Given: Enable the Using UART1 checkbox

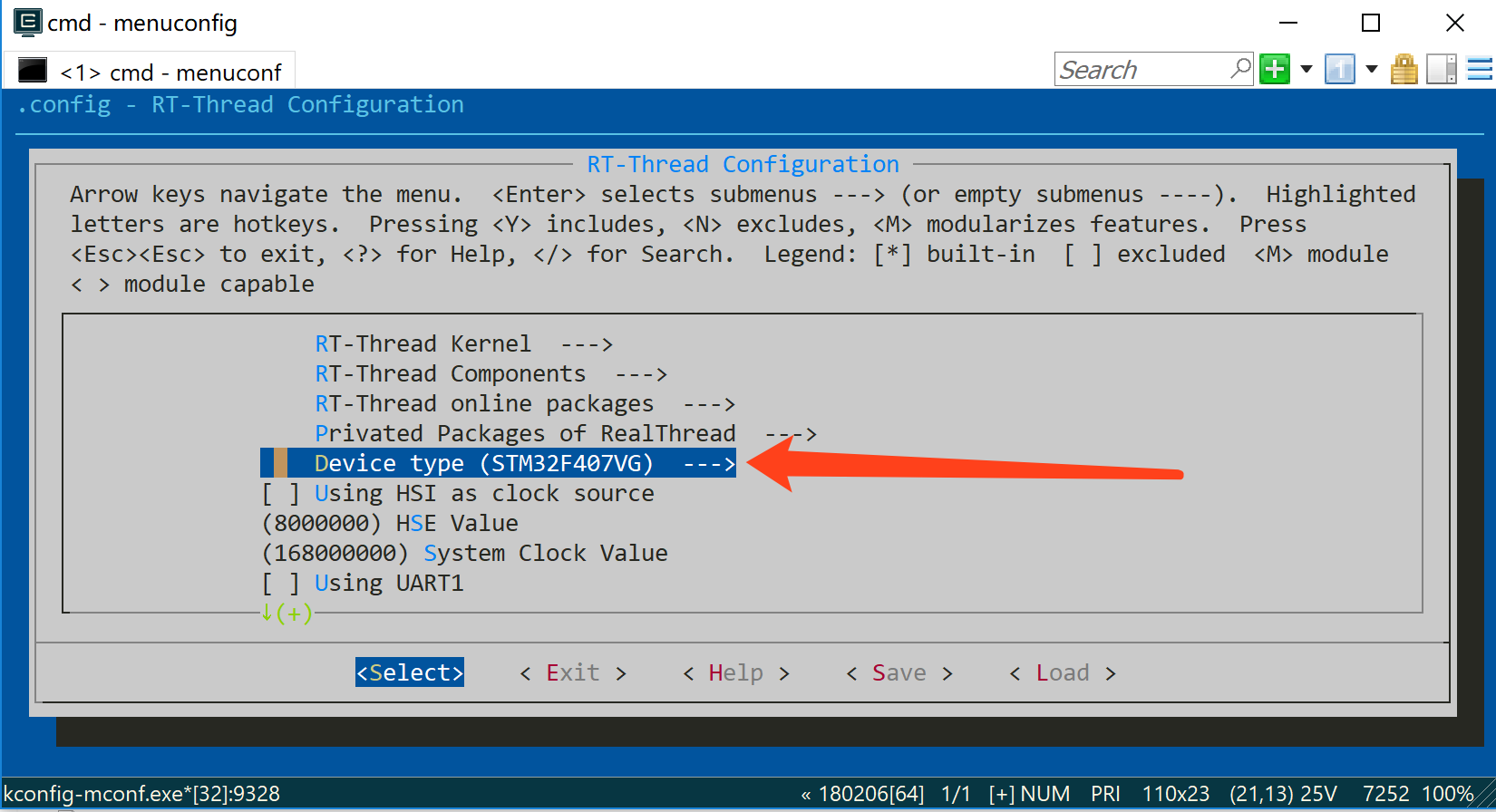Looking at the screenshot, I should click(280, 584).
